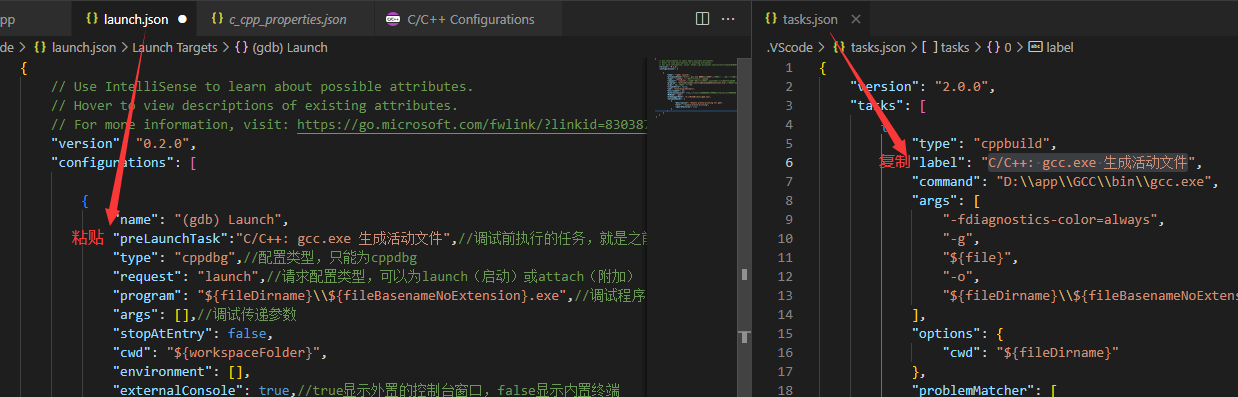Viewport: 1238px width, 397px height.
Task: Click the C/C++ Configurations tab icon
Action: pyautogui.click(x=393, y=19)
